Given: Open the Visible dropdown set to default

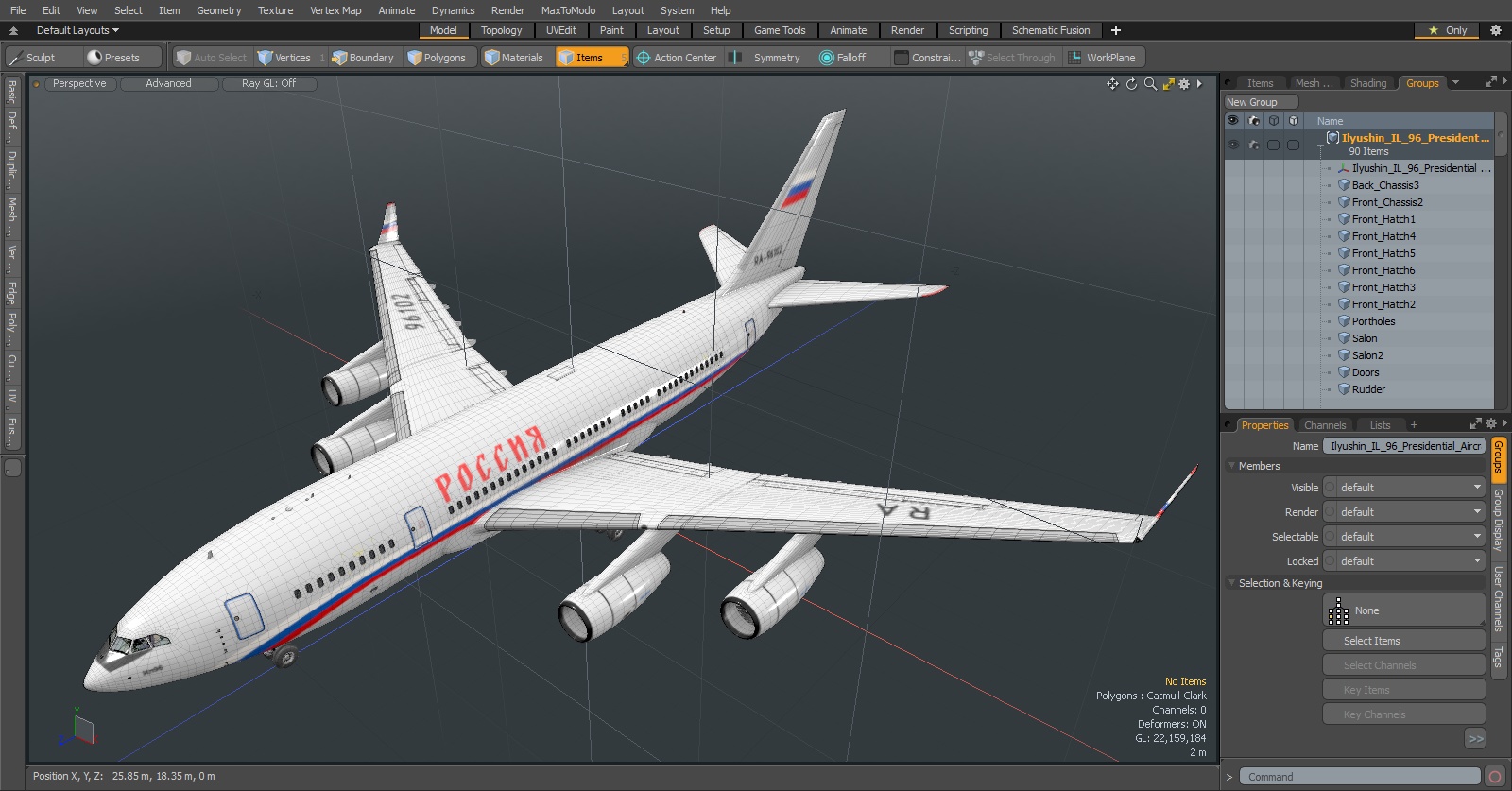Looking at the screenshot, I should click(x=1403, y=488).
